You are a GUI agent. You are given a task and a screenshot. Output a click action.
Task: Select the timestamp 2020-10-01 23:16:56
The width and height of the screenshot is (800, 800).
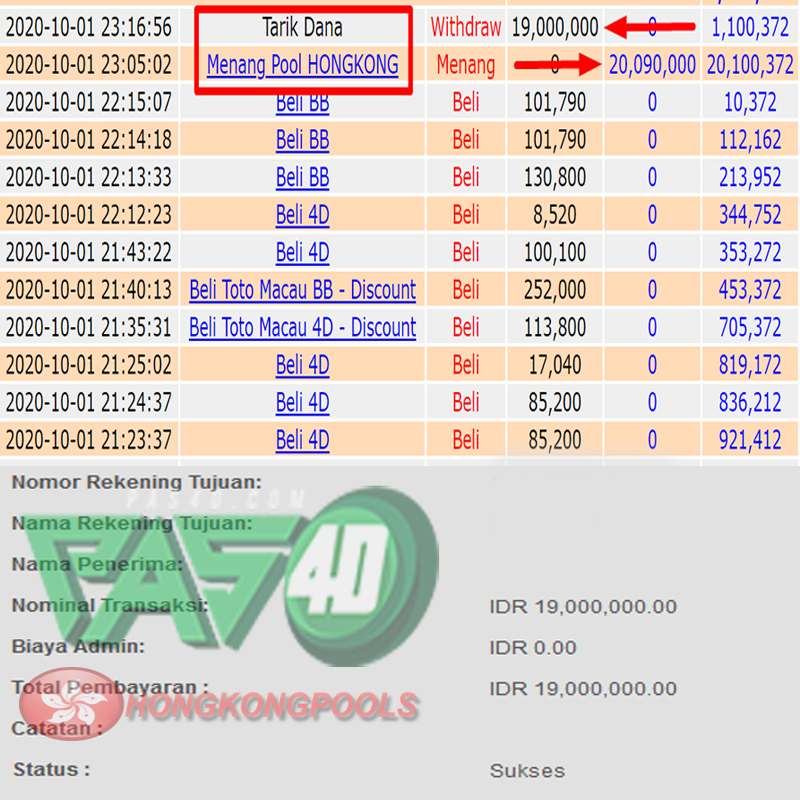[89, 27]
